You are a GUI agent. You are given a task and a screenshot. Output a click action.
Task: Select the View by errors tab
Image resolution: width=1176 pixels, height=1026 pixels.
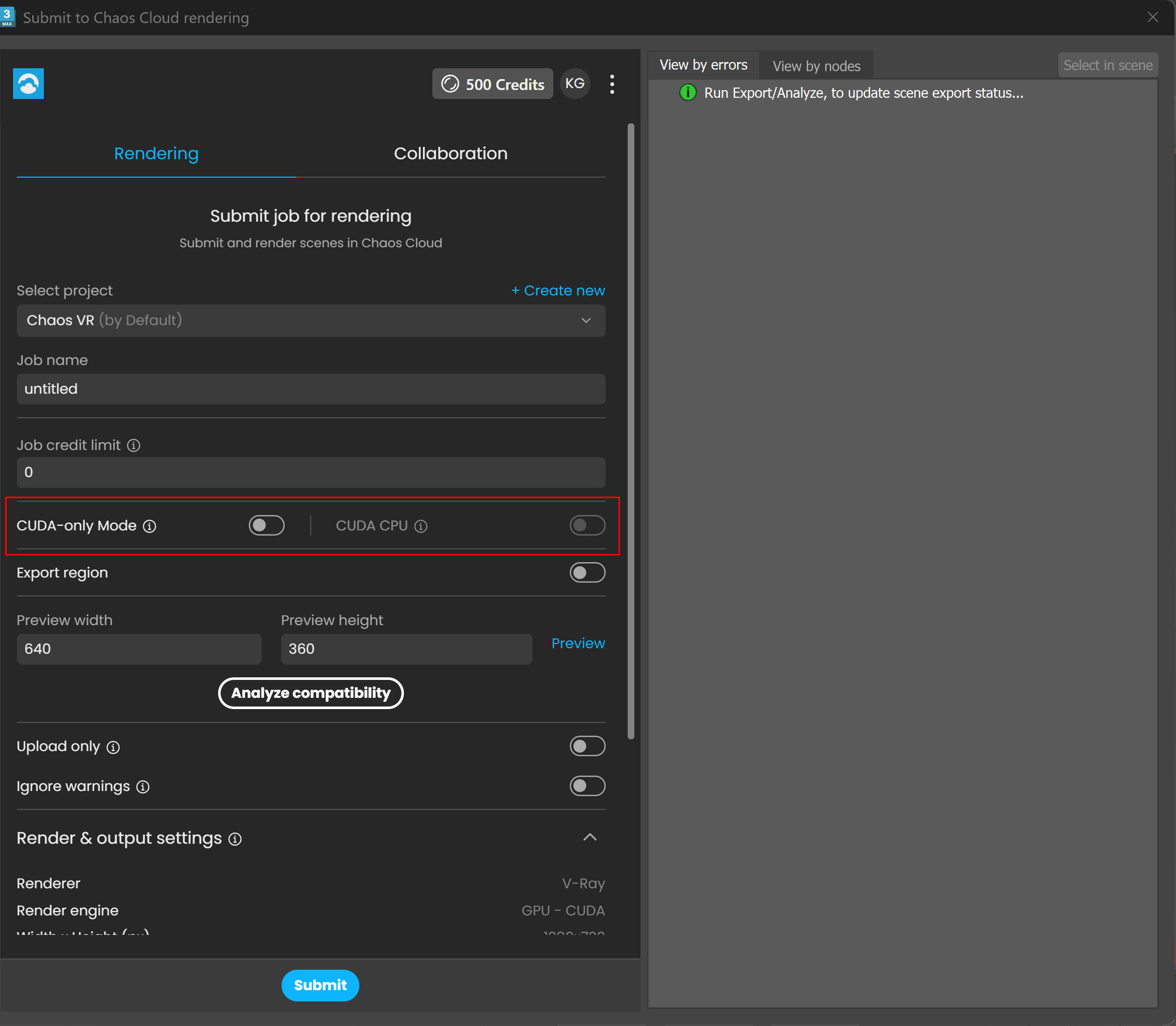pos(703,65)
